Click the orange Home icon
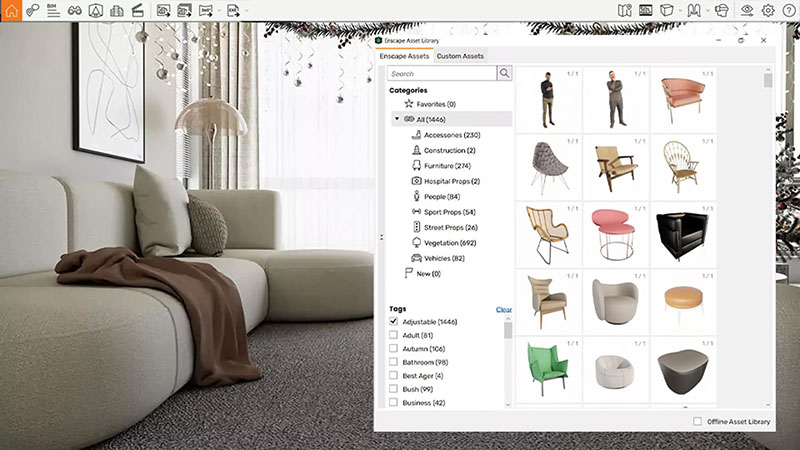The image size is (800, 450). [x=11, y=10]
